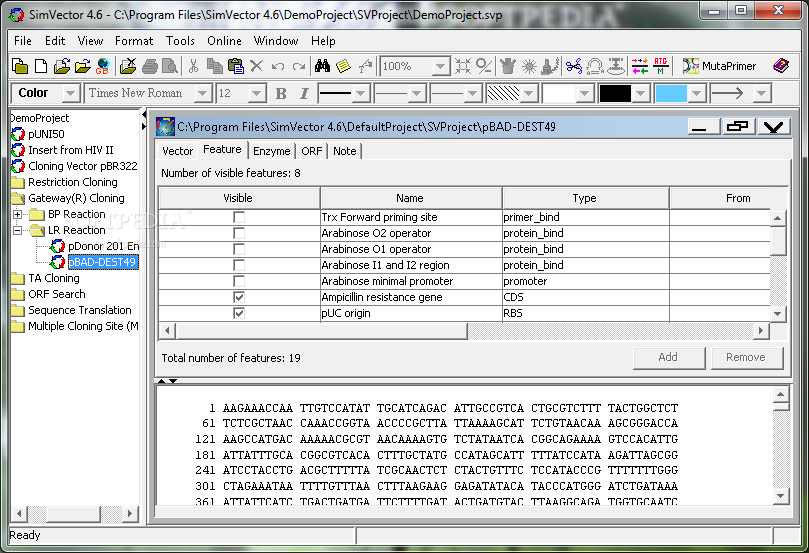Click the print icon in the toolbar
Image resolution: width=809 pixels, height=553 pixels.
150,66
